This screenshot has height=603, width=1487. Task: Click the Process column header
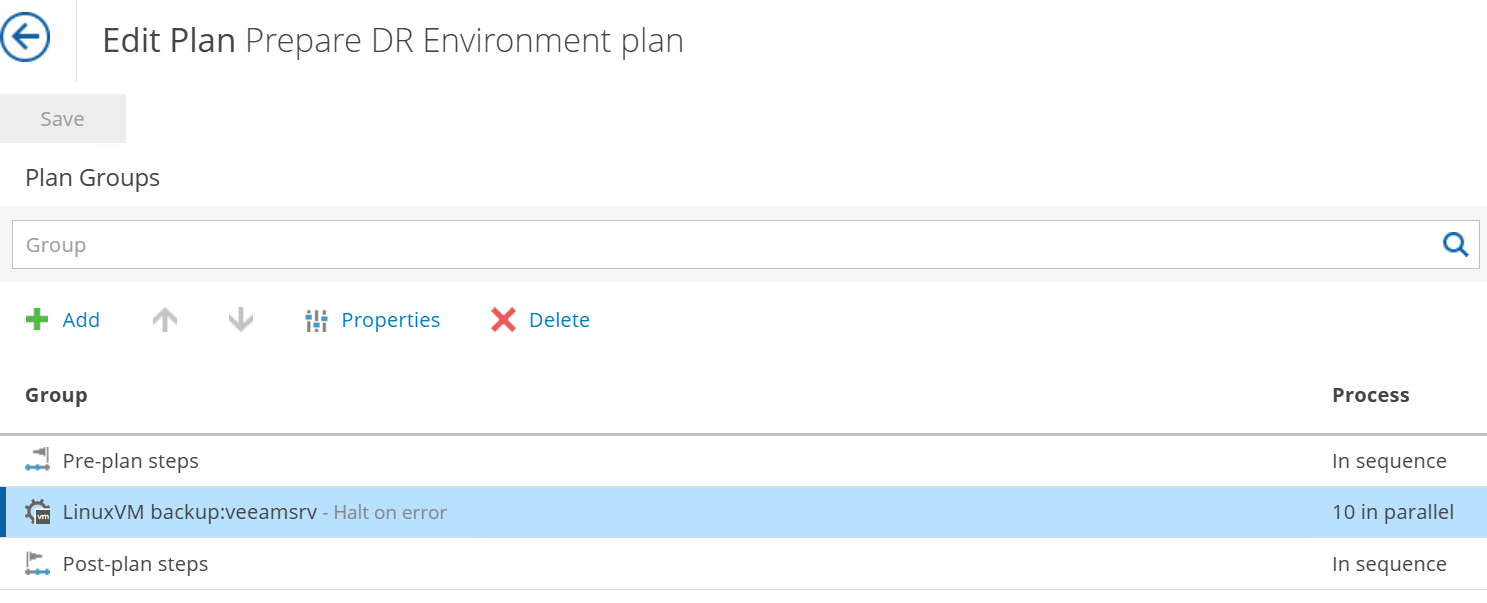point(1370,394)
